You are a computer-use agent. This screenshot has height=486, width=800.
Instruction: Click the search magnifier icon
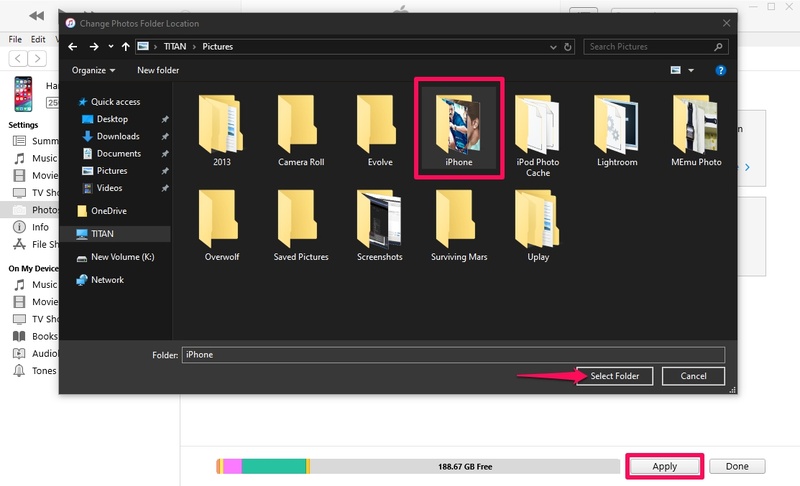718,46
